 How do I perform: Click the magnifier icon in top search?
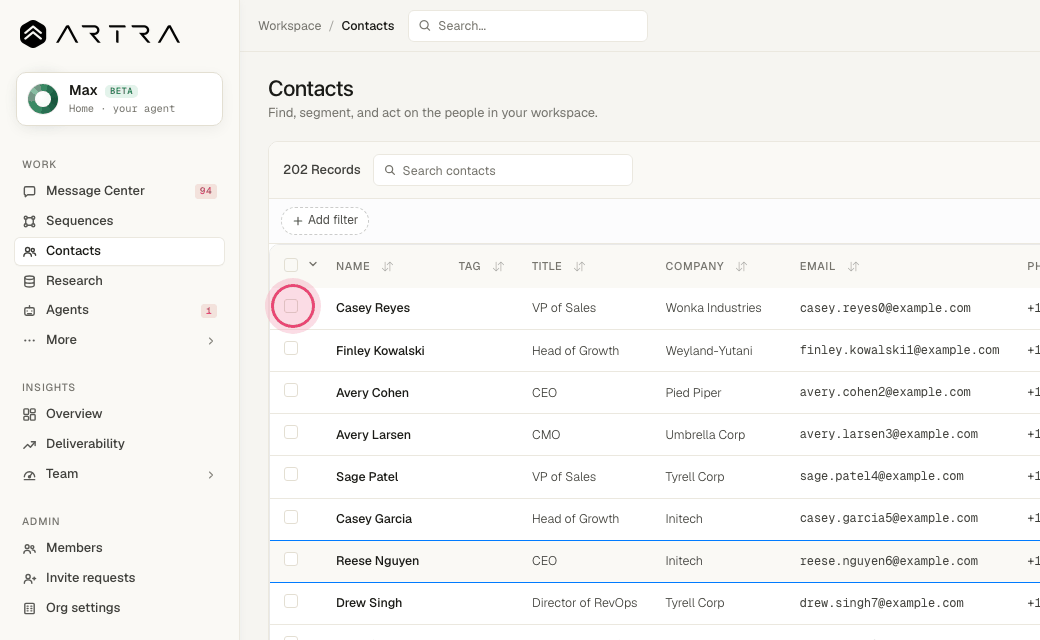(424, 26)
